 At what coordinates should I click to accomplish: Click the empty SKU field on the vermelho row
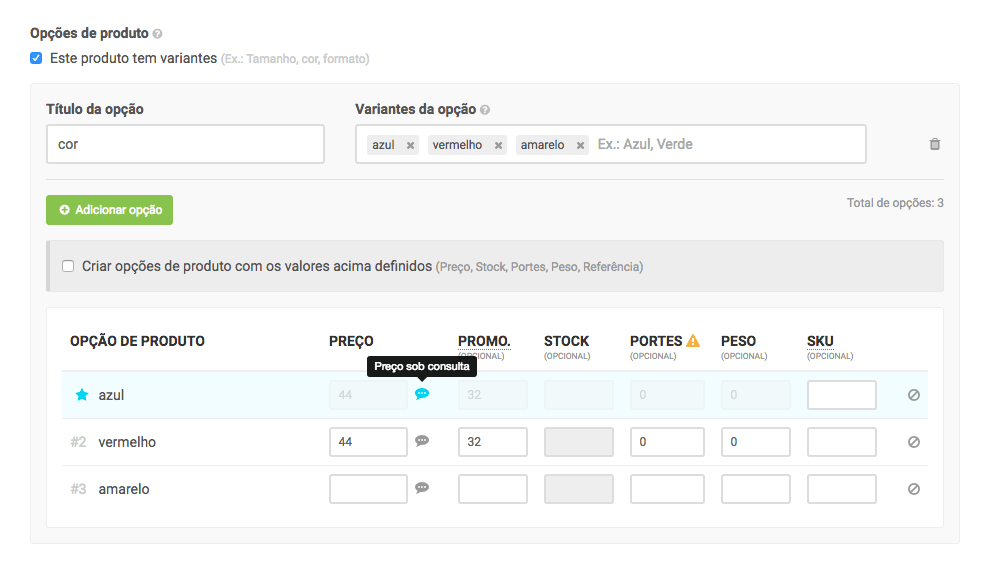click(841, 441)
